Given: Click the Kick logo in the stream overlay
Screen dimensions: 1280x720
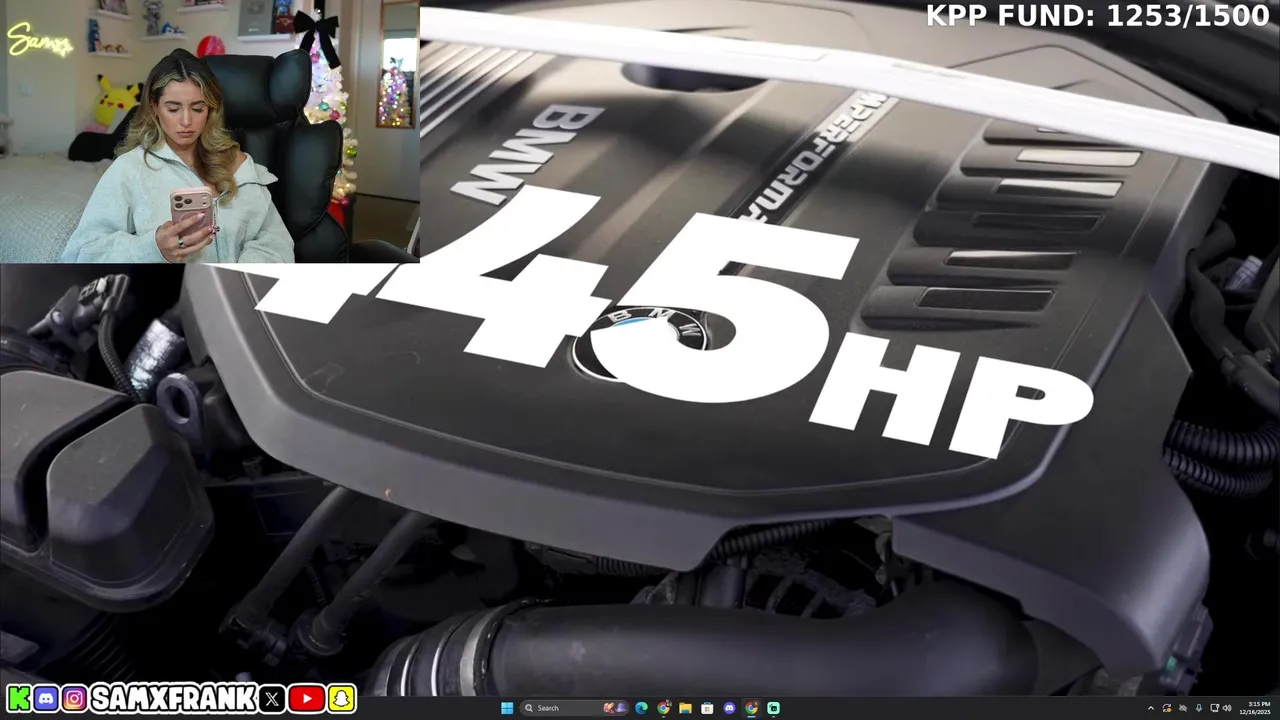Looking at the screenshot, I should 19,698.
